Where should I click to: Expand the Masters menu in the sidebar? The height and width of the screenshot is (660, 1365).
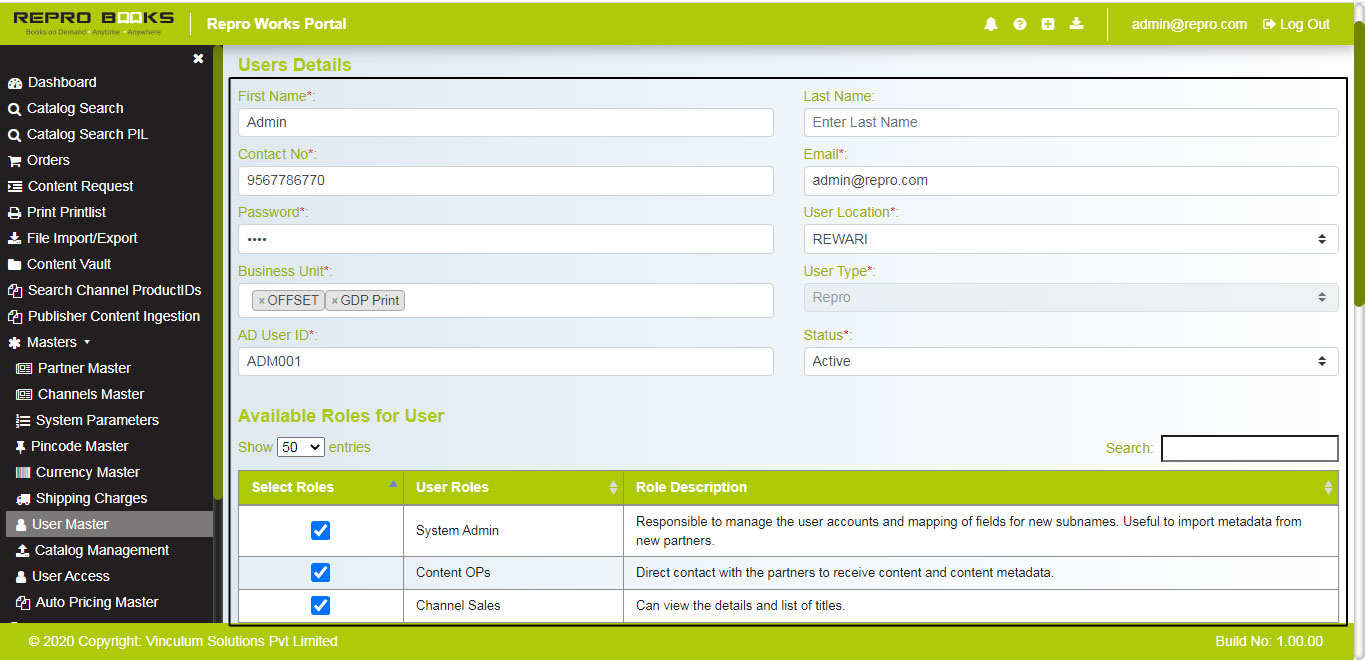pyautogui.click(x=52, y=342)
